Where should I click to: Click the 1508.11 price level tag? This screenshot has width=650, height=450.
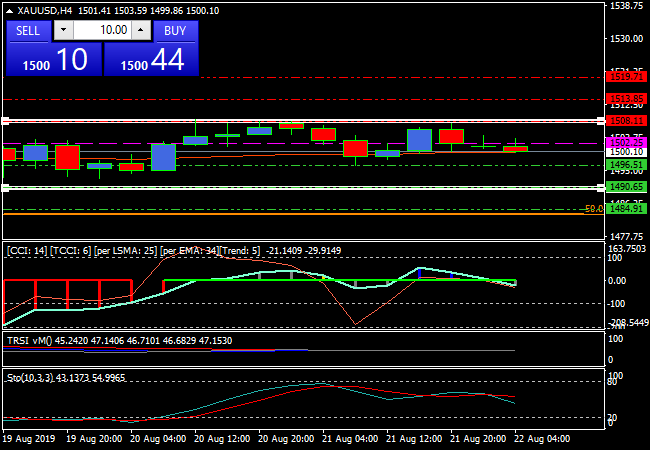[626, 120]
